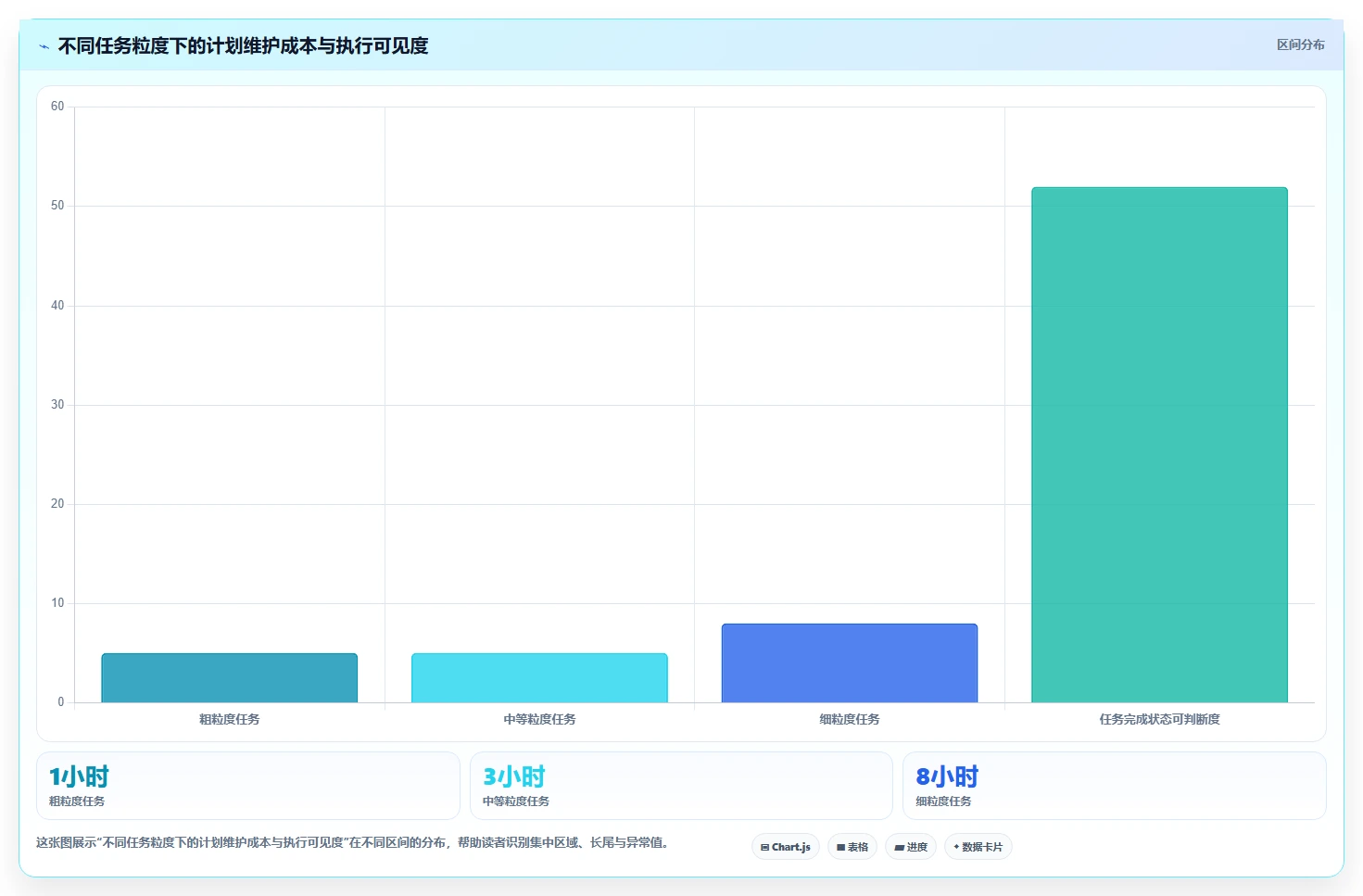Screen dimensions: 1363x896
Task: Click the y-axis value 40
Action: coord(57,306)
